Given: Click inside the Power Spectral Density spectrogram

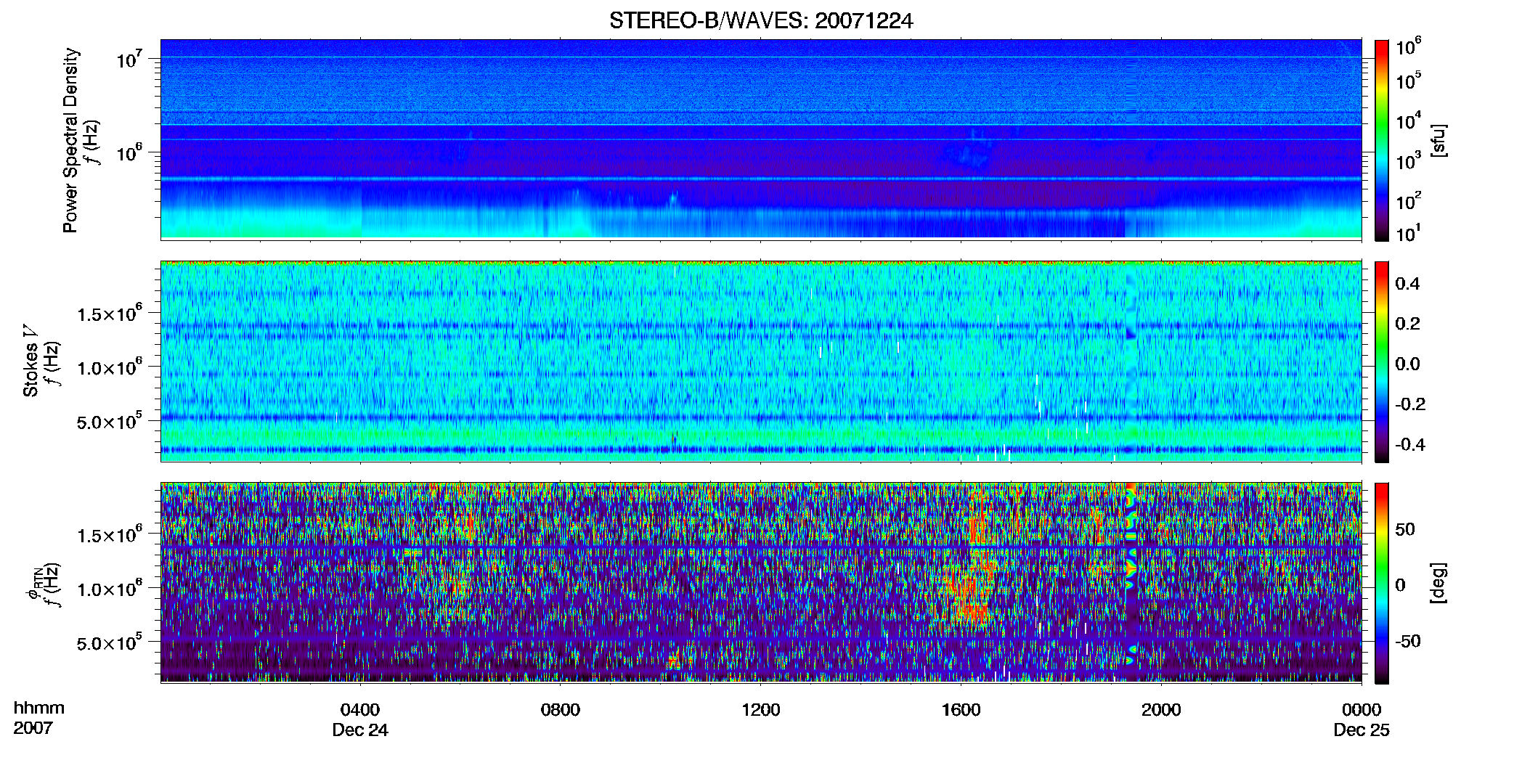Looking at the screenshot, I should 761,139.
